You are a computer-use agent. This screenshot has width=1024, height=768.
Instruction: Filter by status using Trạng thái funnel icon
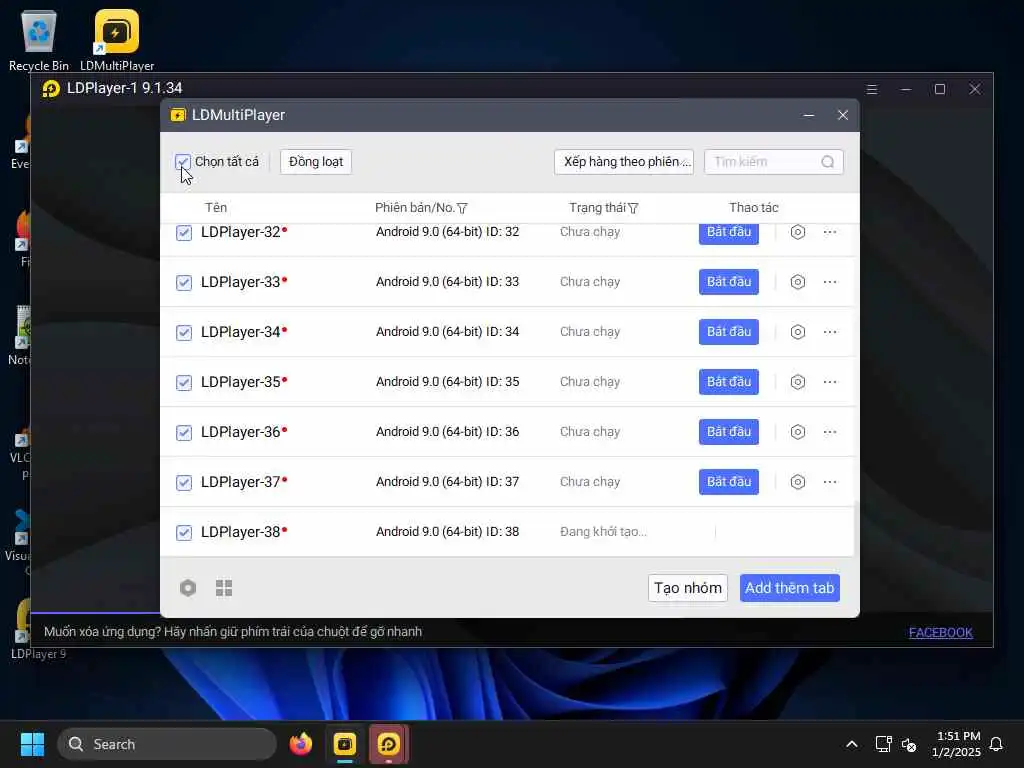coord(633,208)
